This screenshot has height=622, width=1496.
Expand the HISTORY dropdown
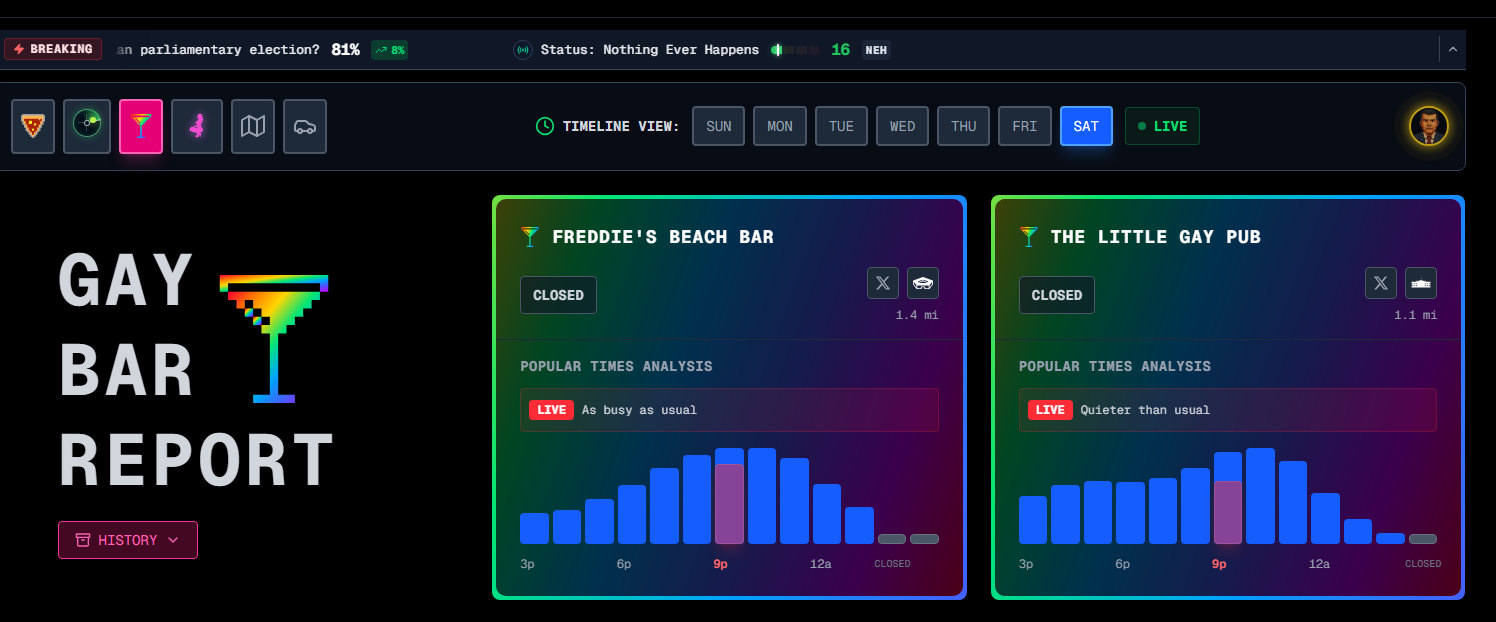tap(128, 540)
